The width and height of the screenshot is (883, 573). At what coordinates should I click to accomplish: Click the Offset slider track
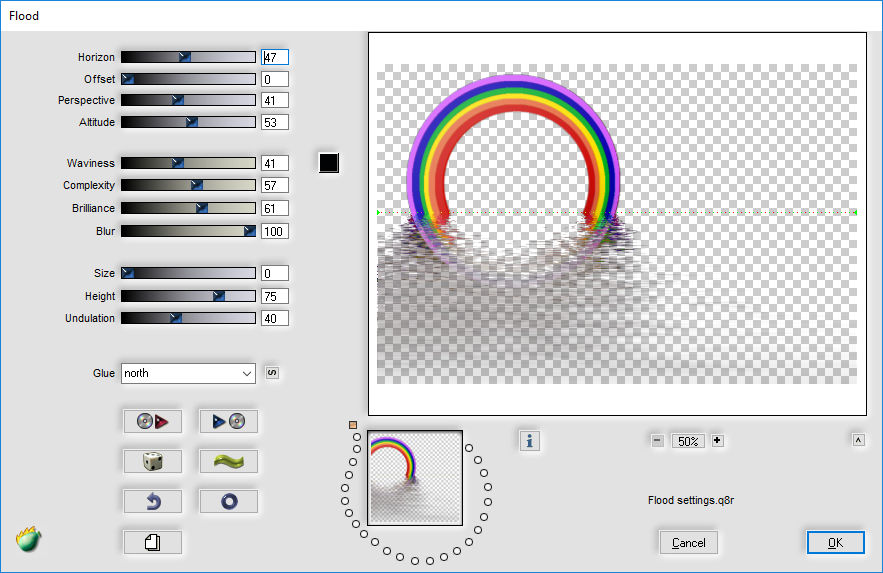coord(188,79)
